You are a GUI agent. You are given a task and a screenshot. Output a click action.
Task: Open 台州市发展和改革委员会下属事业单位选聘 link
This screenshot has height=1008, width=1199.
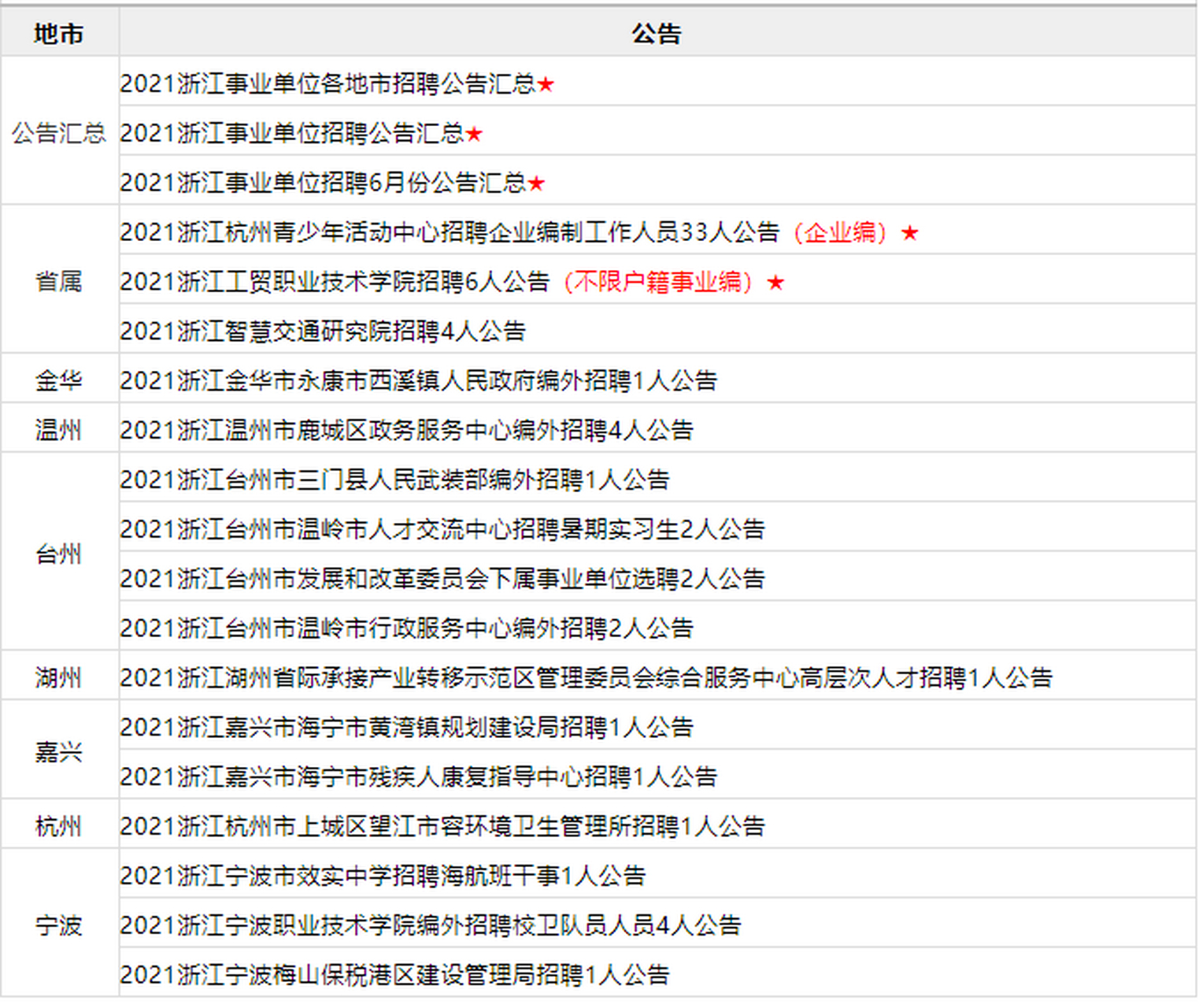coord(442,580)
